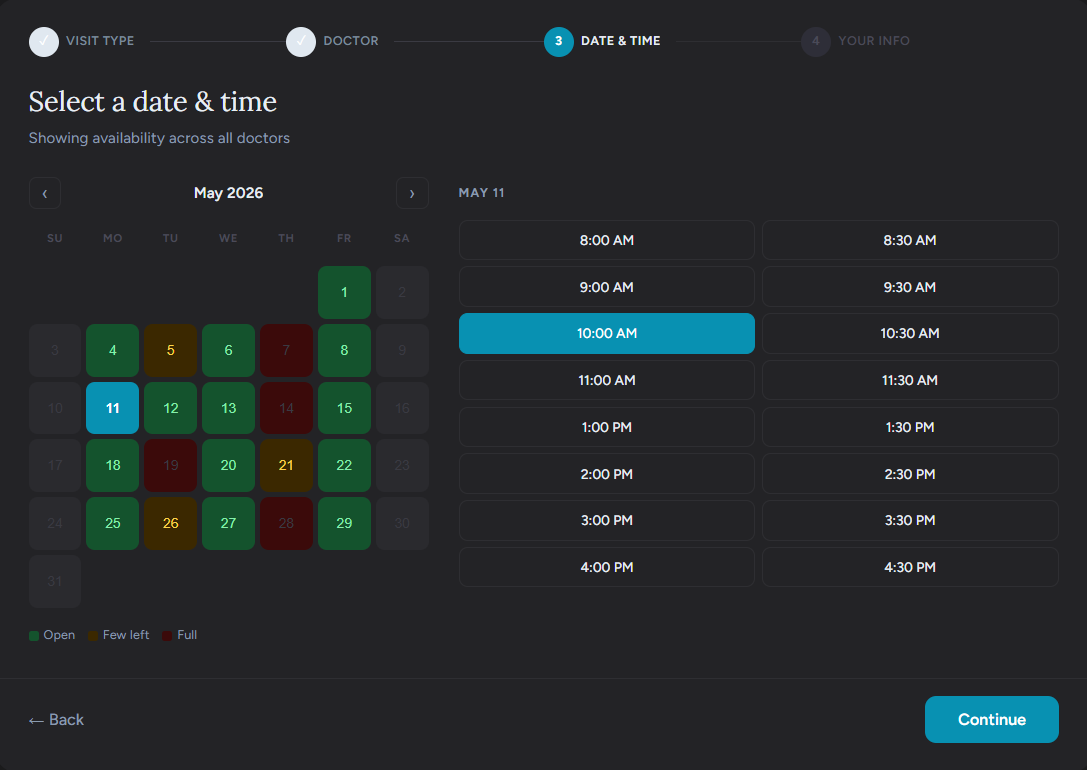Click the selected date May 11

pos(112,408)
